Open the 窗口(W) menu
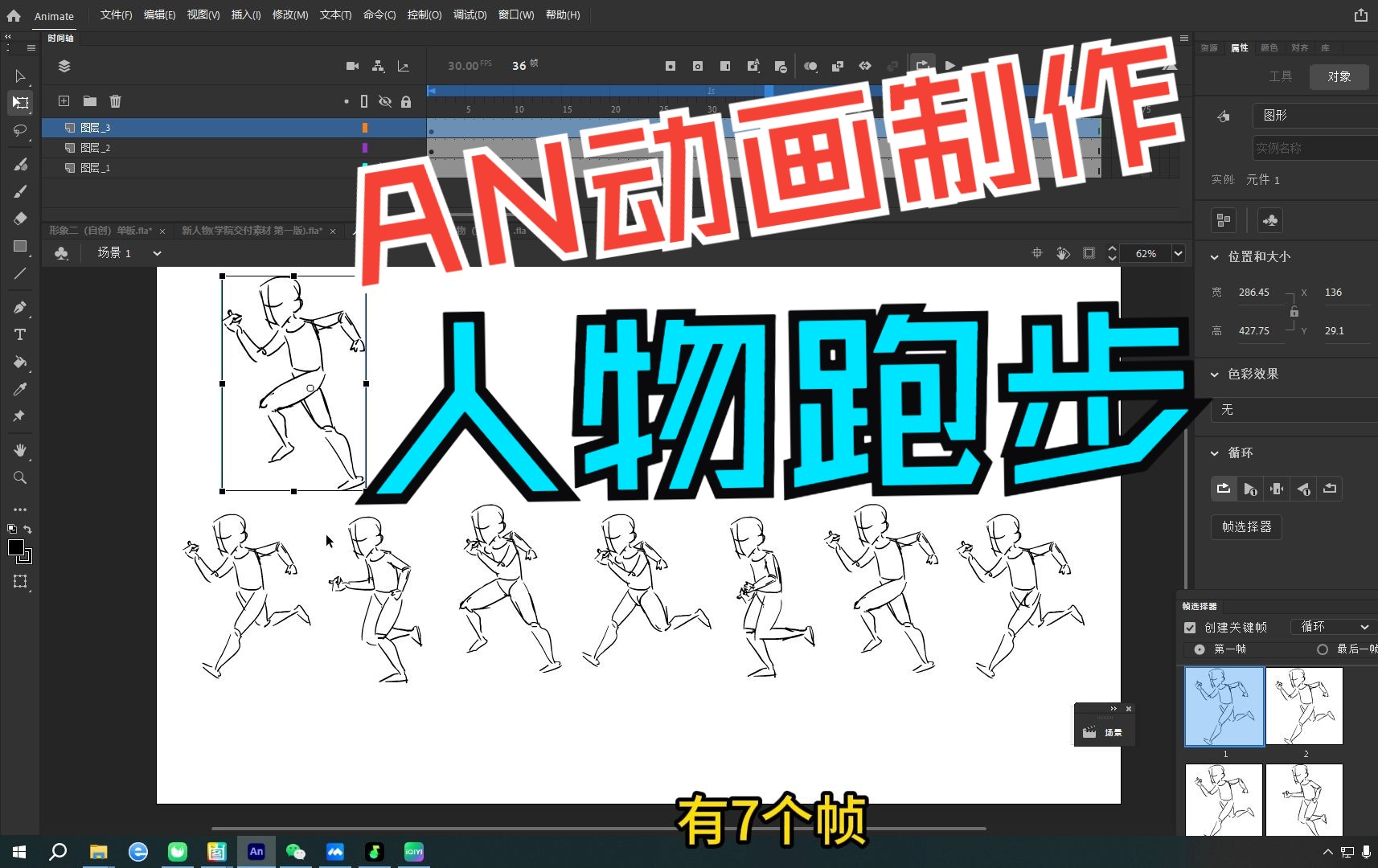 515,14
